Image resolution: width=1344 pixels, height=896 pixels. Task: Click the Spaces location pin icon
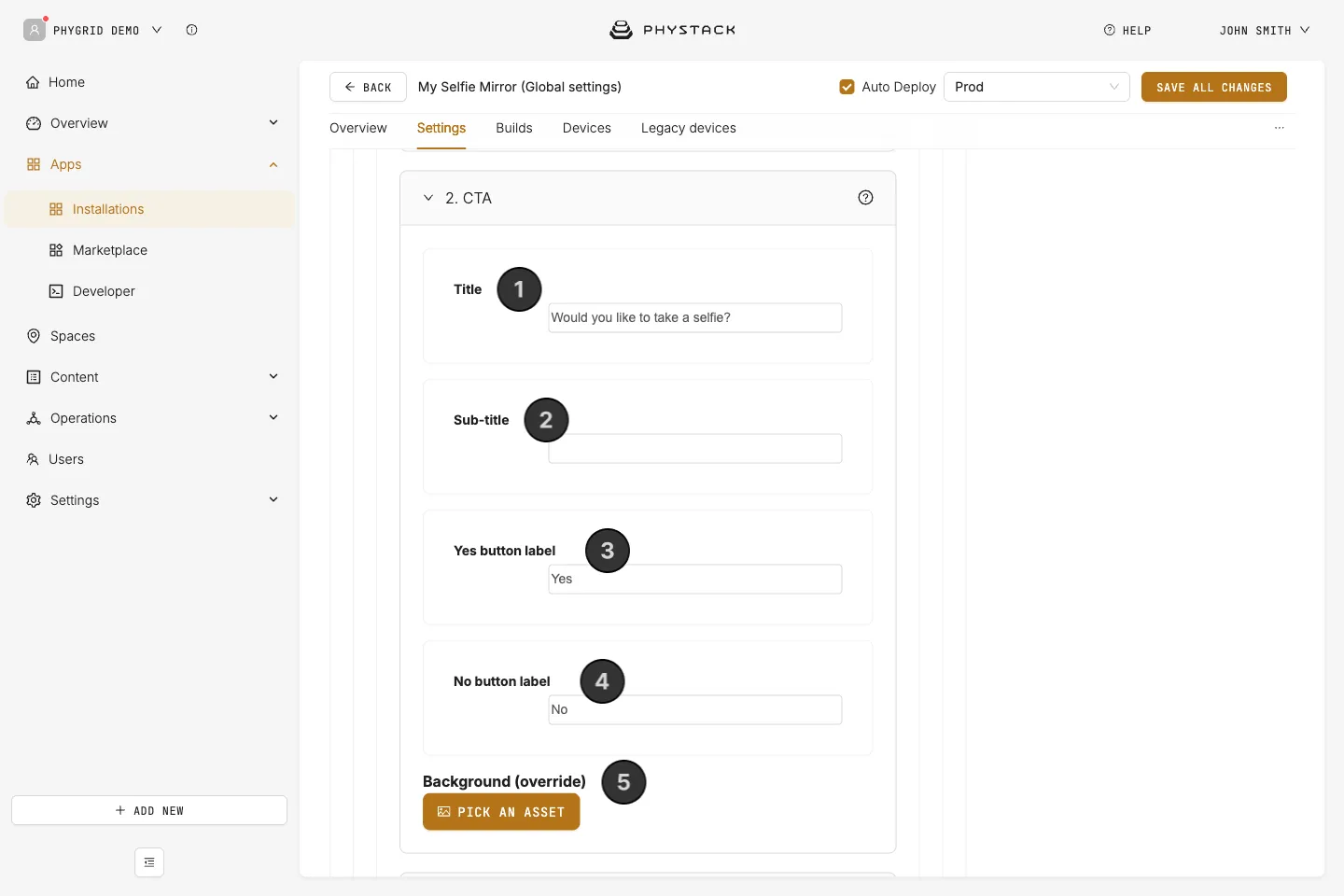34,336
